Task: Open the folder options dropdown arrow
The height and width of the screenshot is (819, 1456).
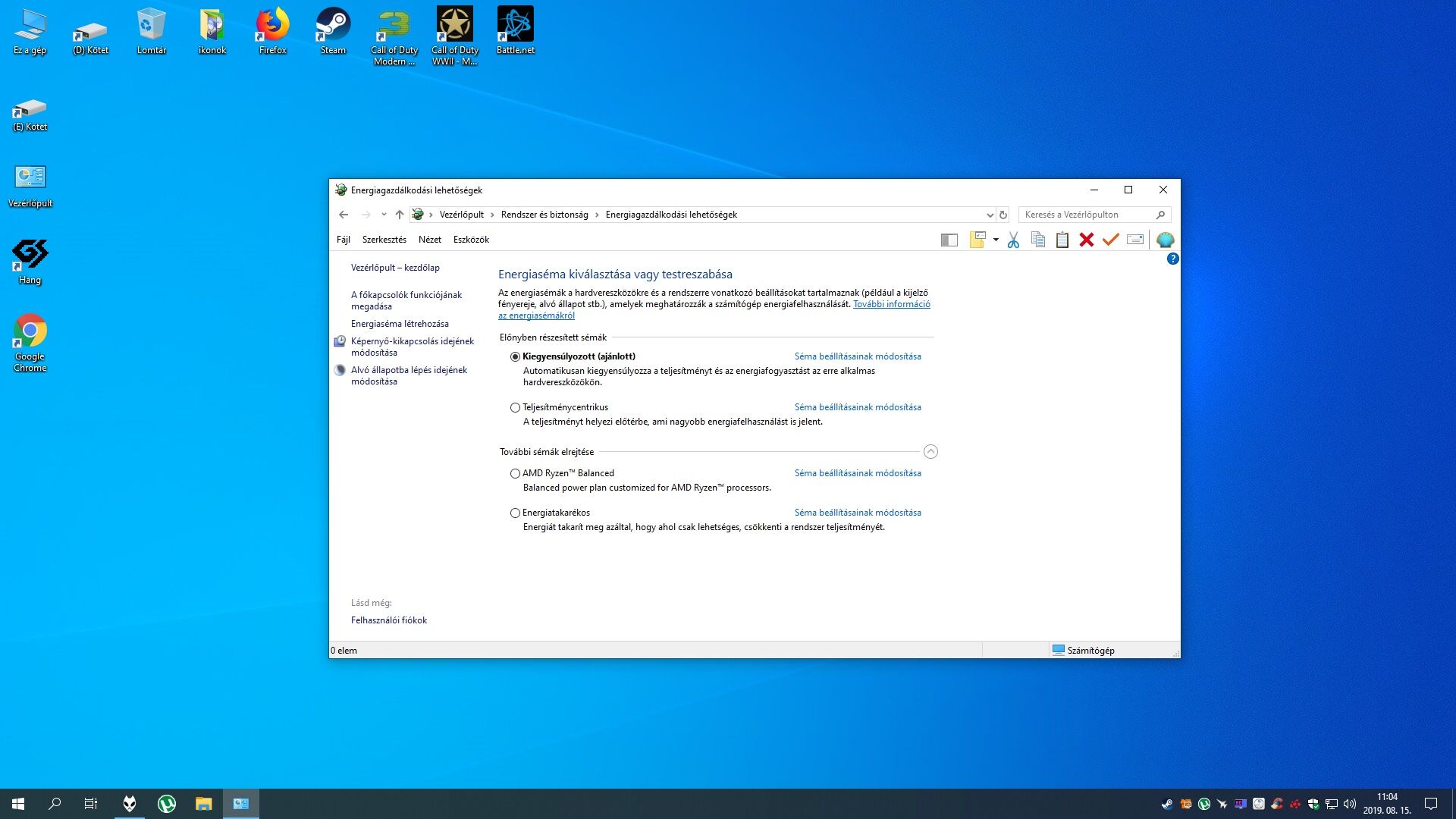Action: (996, 240)
